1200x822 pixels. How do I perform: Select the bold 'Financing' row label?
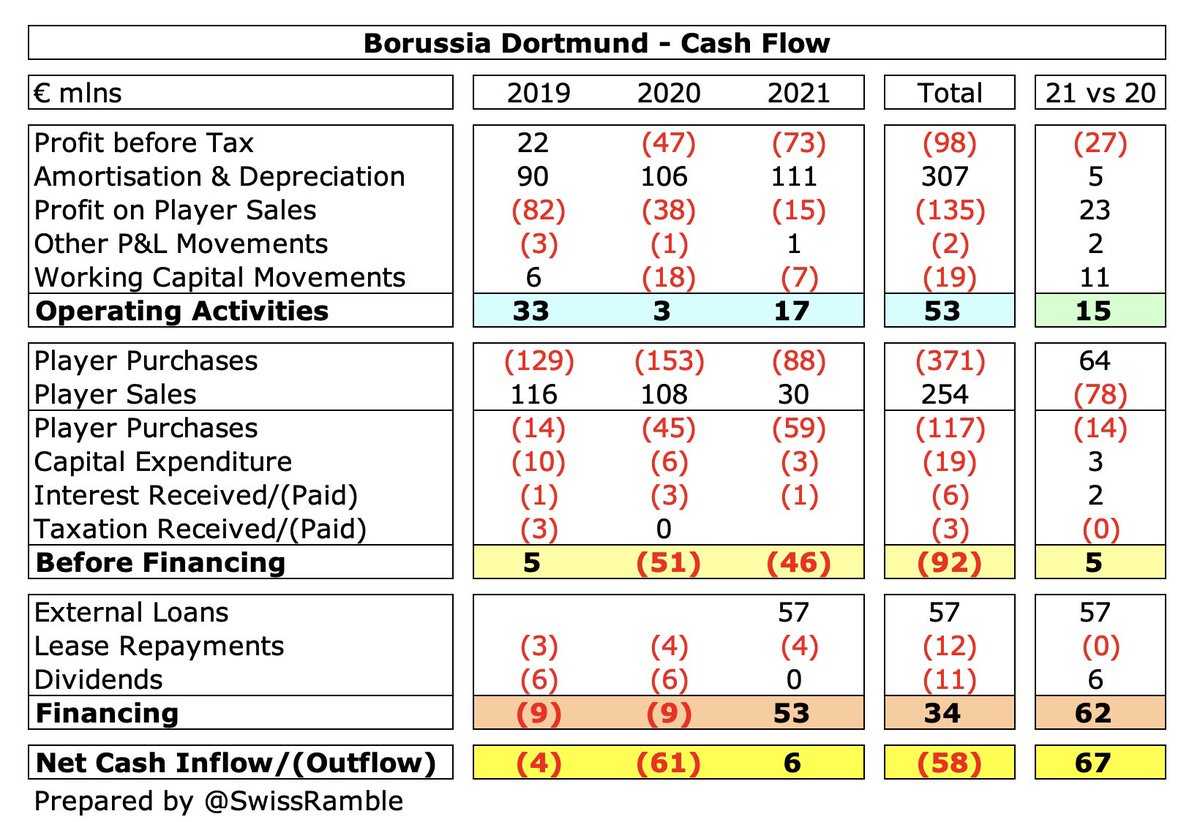107,713
